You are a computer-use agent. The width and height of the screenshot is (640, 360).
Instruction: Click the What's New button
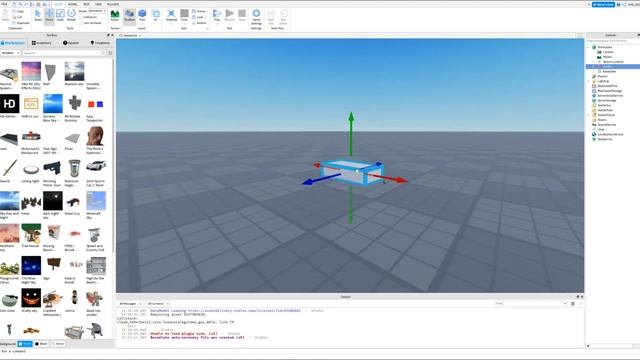tap(603, 4)
